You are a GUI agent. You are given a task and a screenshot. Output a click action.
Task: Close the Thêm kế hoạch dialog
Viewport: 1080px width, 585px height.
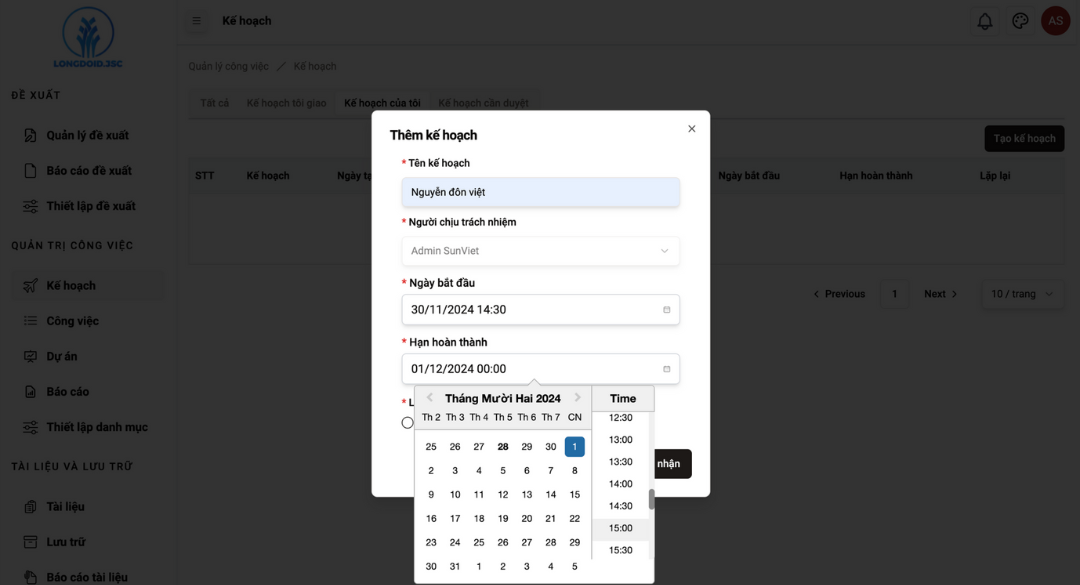point(691,129)
